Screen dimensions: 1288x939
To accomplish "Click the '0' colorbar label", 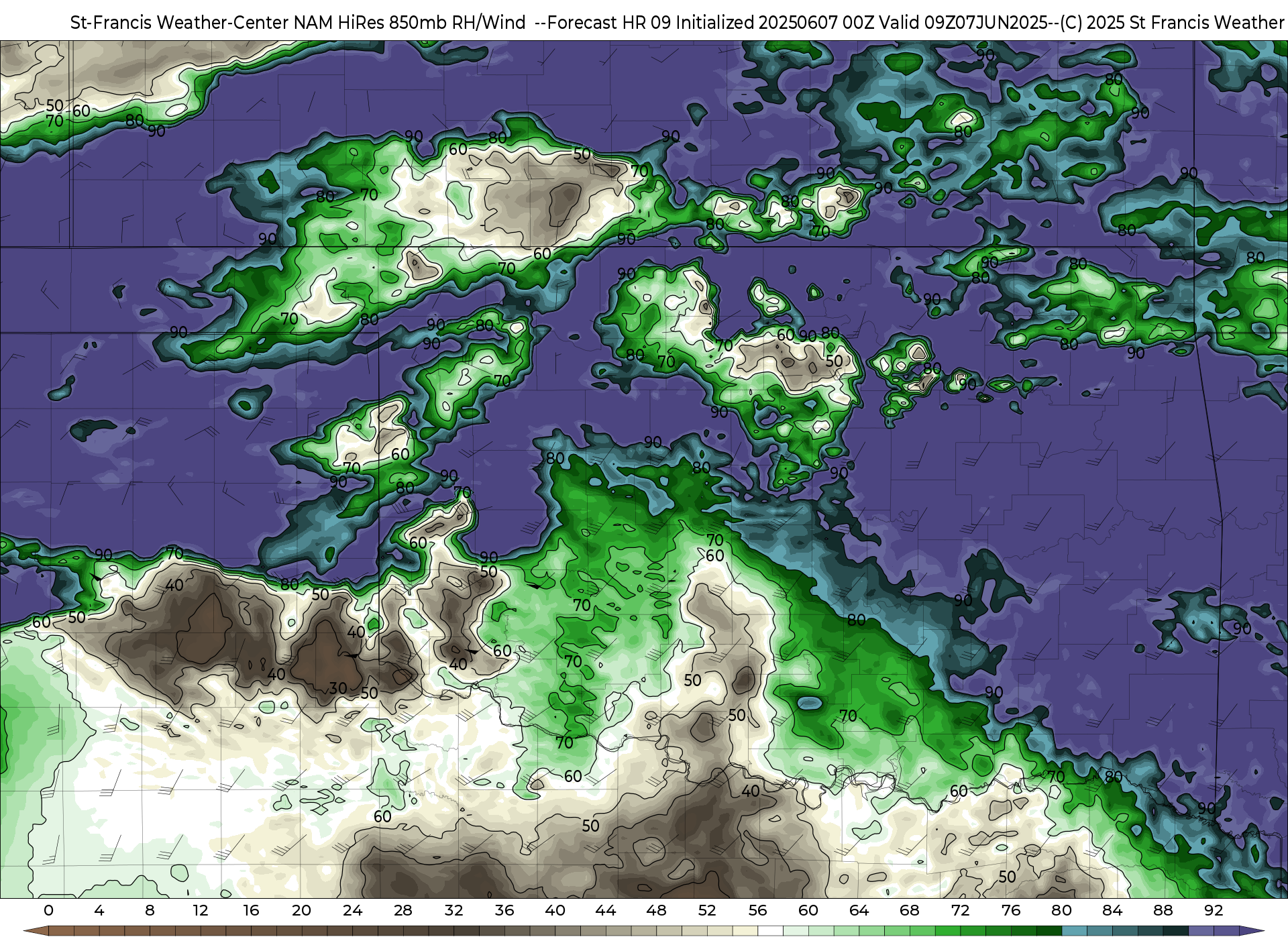I will 48,910.
